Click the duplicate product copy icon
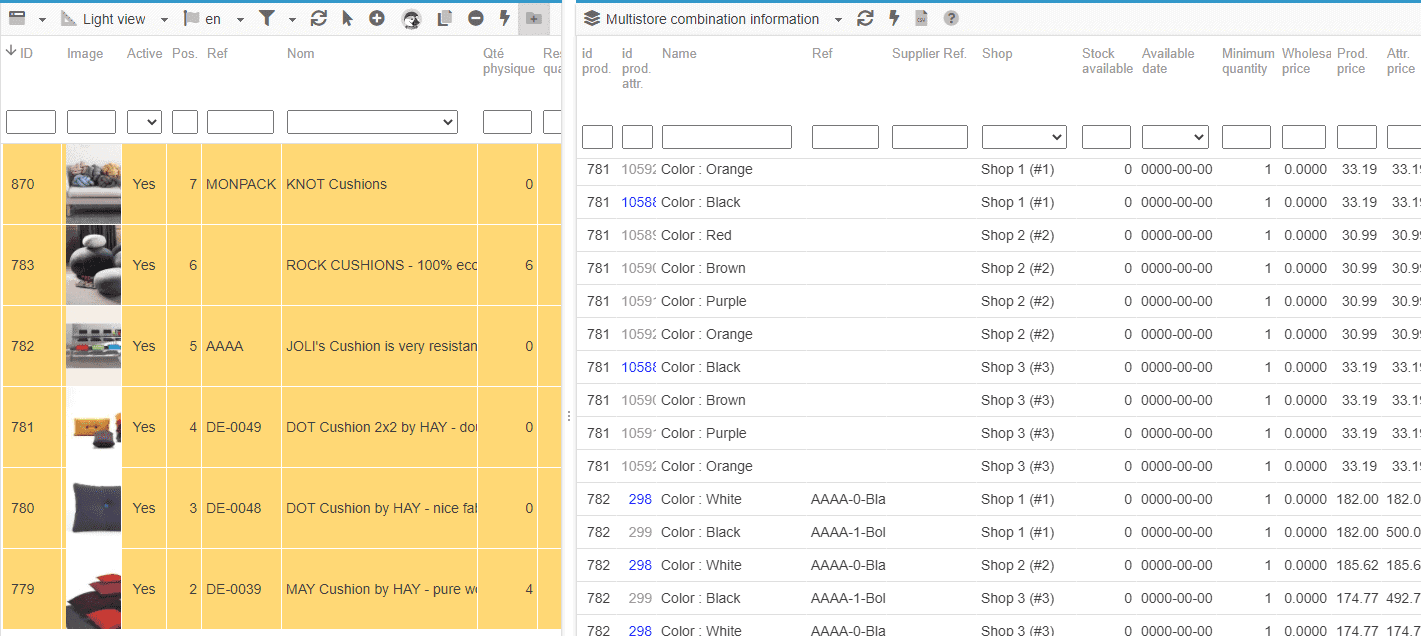This screenshot has width=1421, height=636. tap(445, 19)
